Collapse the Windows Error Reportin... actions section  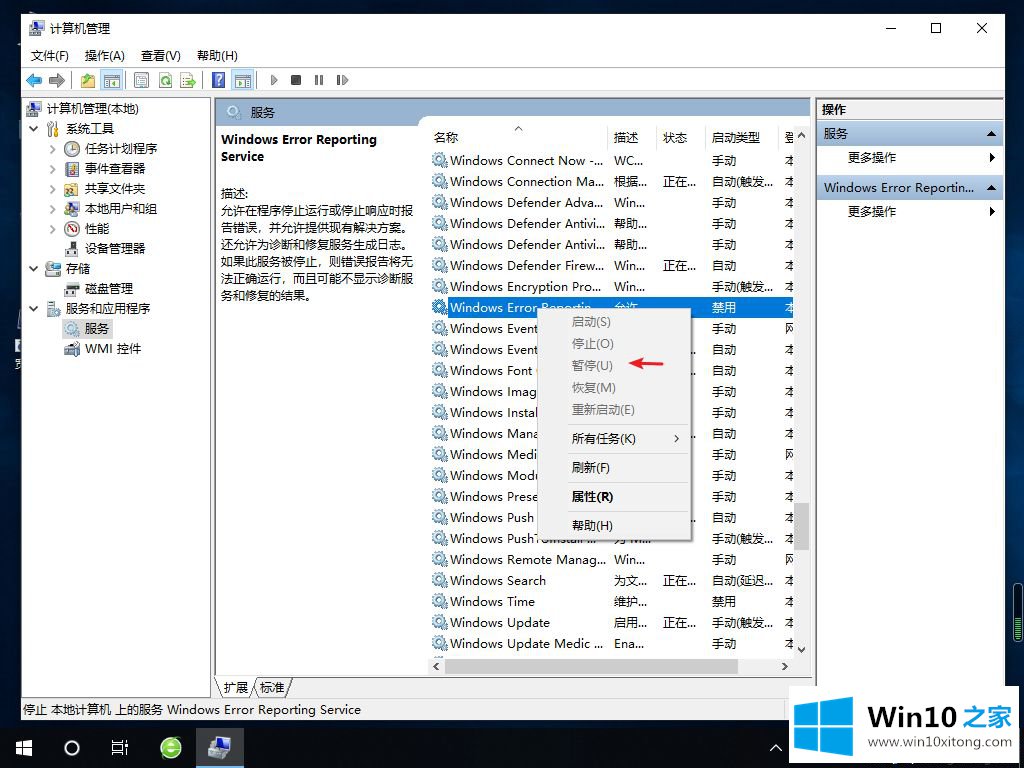pos(991,188)
